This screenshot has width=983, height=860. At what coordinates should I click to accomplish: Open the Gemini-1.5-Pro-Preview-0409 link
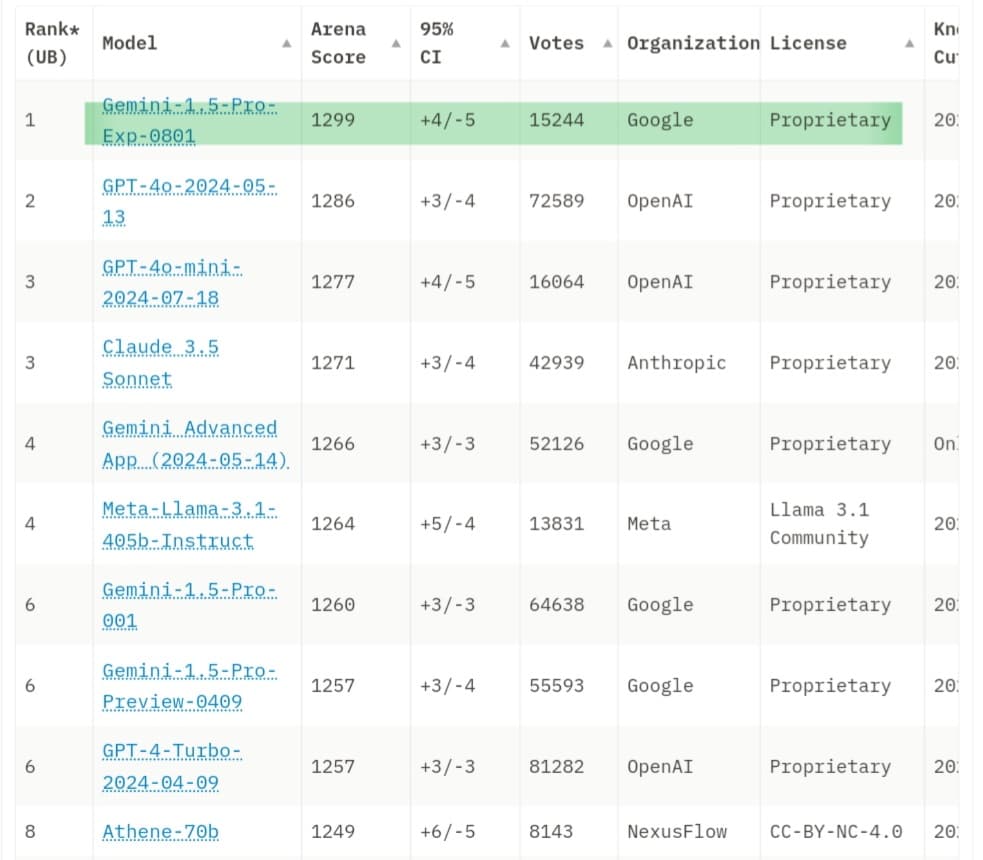pyautogui.click(x=189, y=686)
